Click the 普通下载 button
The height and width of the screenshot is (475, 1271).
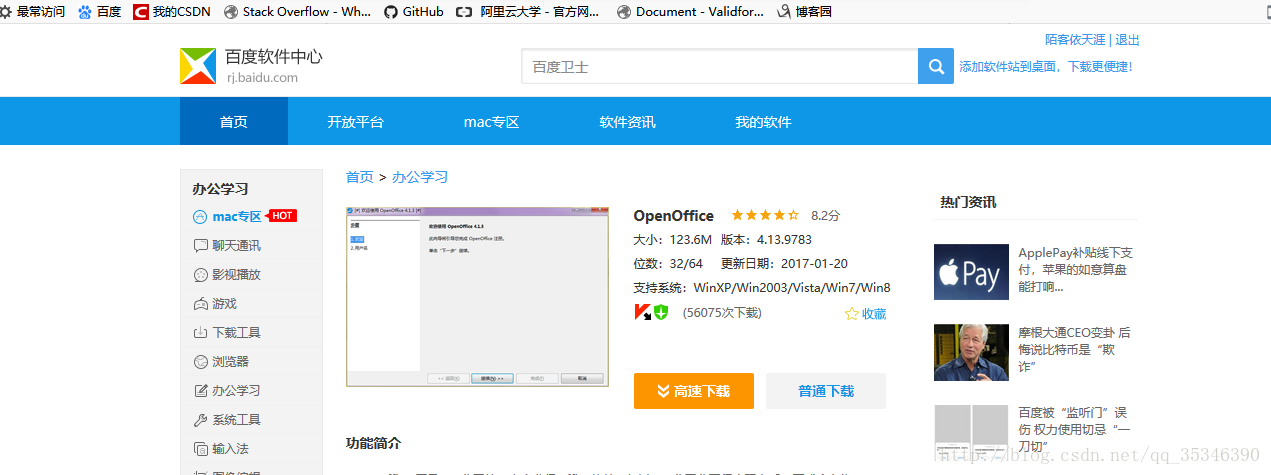[x=826, y=391]
